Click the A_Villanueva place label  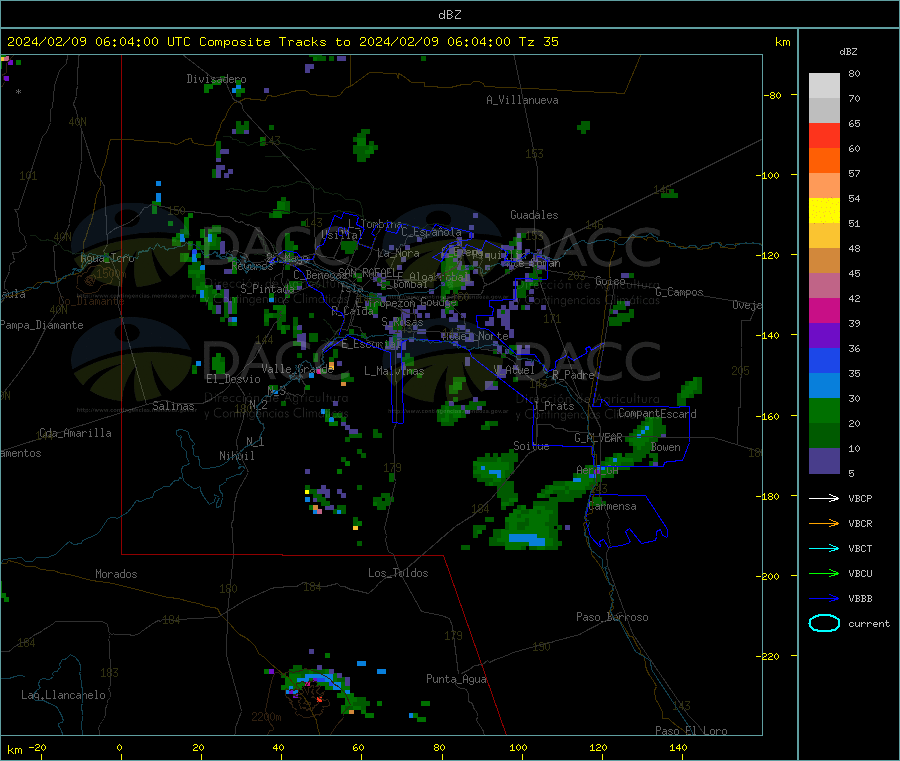pos(522,100)
